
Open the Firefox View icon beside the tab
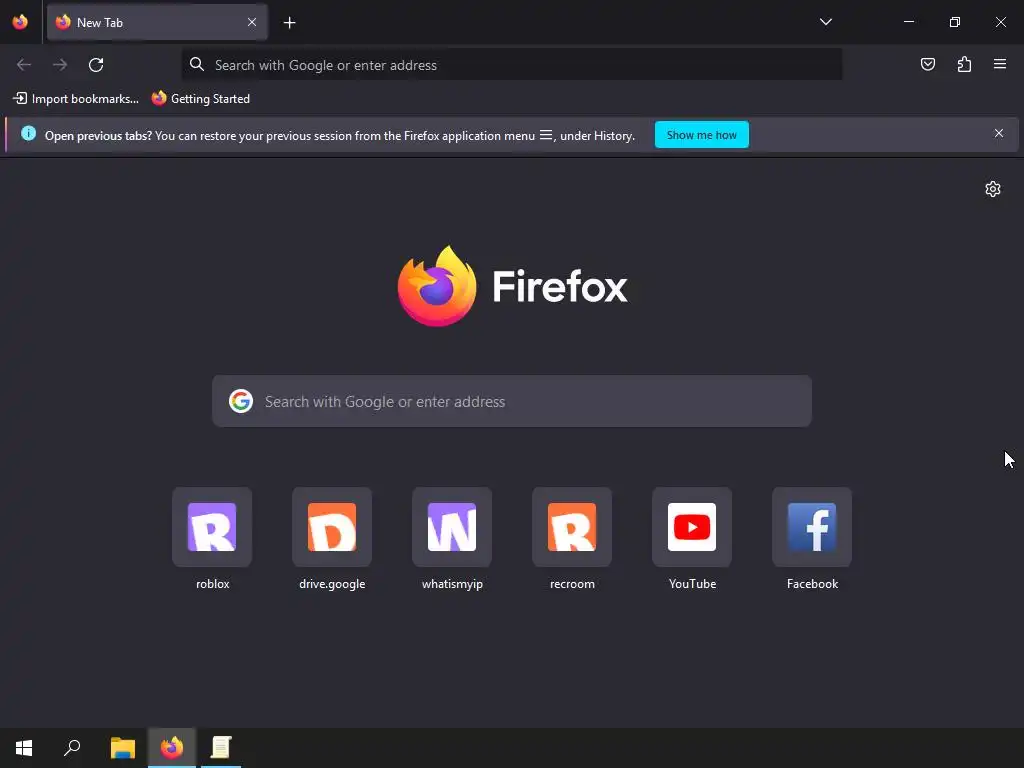click(x=20, y=22)
